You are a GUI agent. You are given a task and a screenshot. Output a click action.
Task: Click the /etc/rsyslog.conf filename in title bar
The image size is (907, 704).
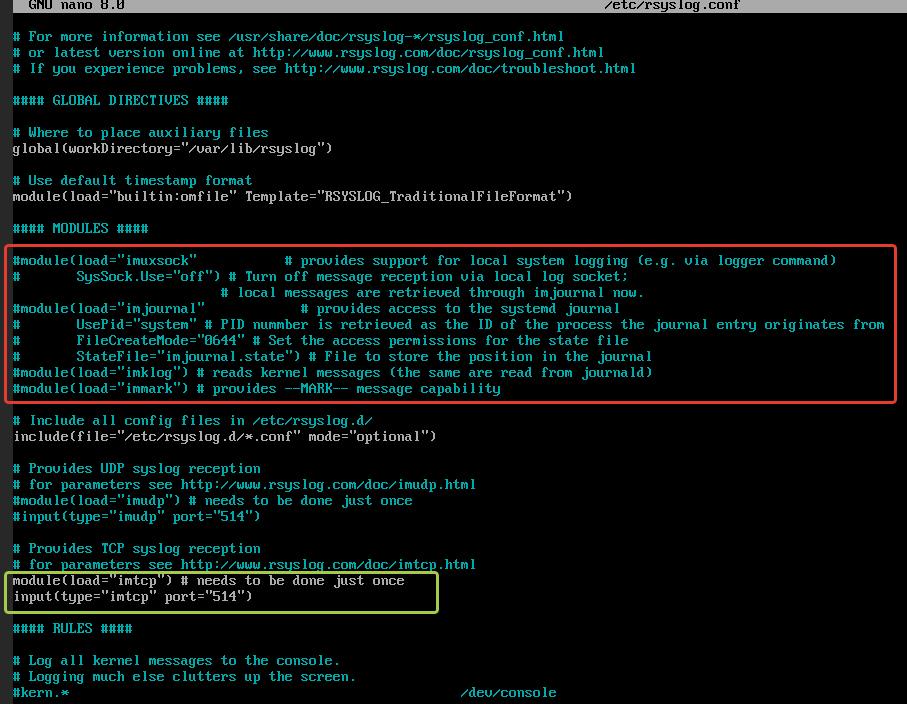[x=672, y=5]
